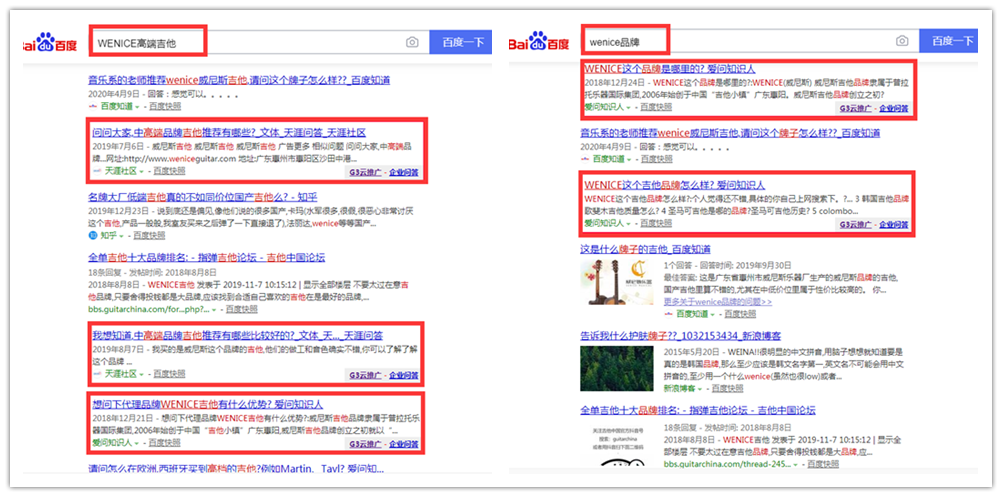
Task: Open result 告诉我什么护肤牌子 新浪博客
Action: [681, 336]
